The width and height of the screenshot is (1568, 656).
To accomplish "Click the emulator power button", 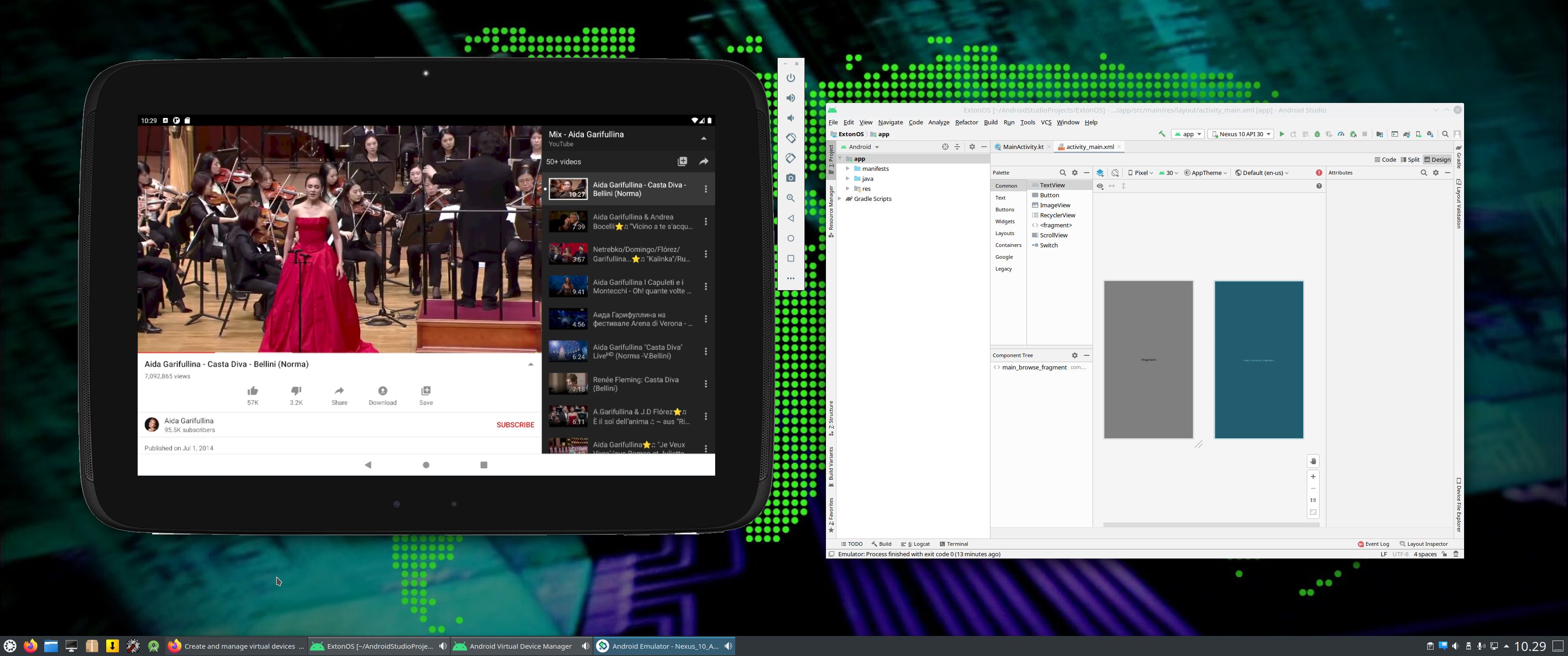I will pyautogui.click(x=791, y=78).
